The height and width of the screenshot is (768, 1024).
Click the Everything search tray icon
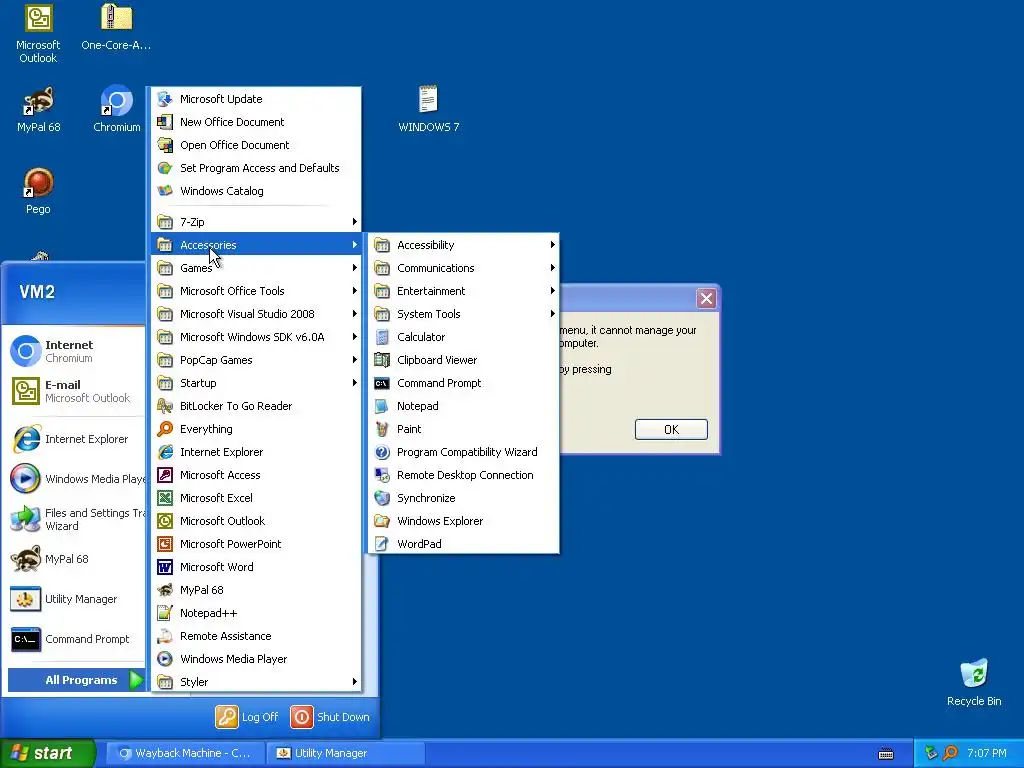(950, 753)
